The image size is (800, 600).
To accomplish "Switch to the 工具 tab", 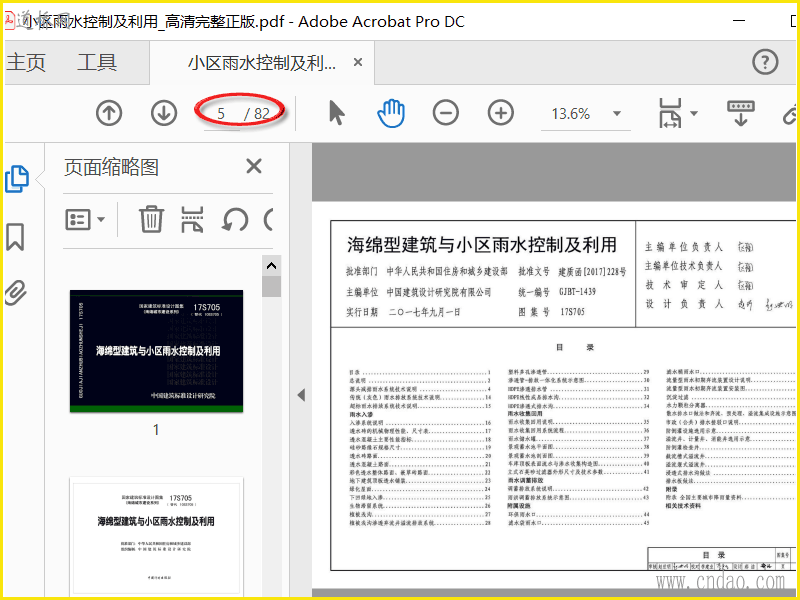I will [97, 63].
